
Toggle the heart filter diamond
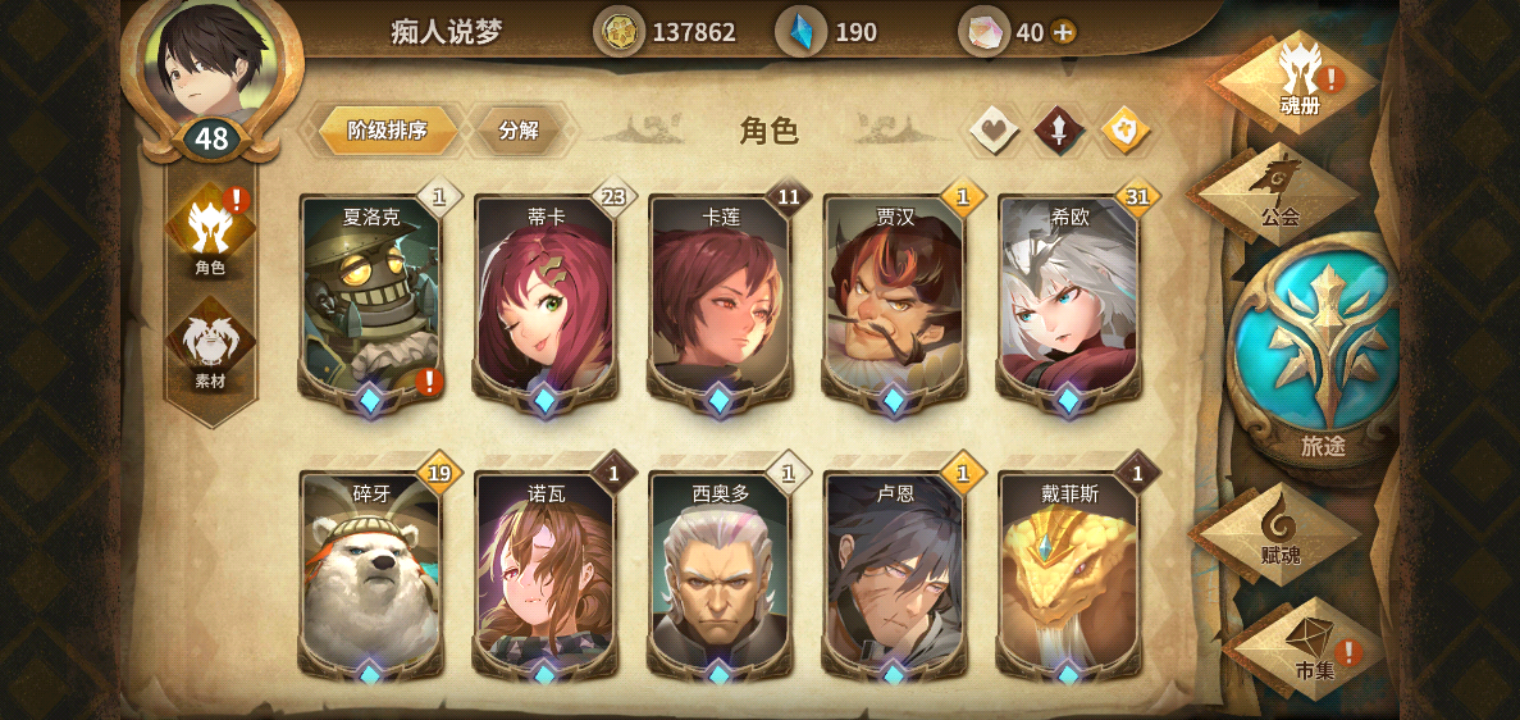point(994,130)
